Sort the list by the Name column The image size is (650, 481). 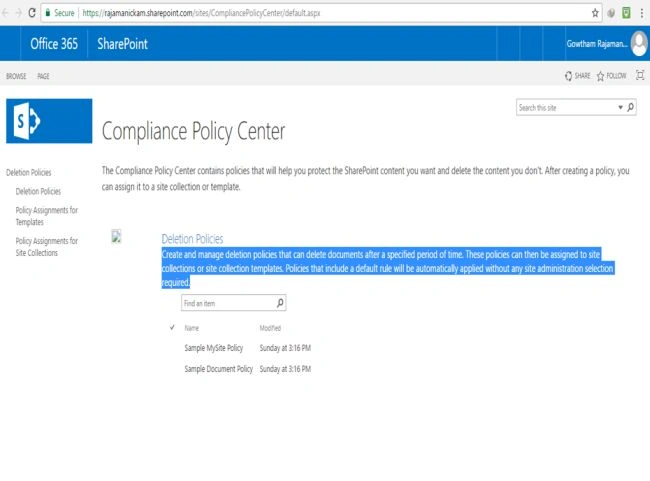[x=192, y=328]
